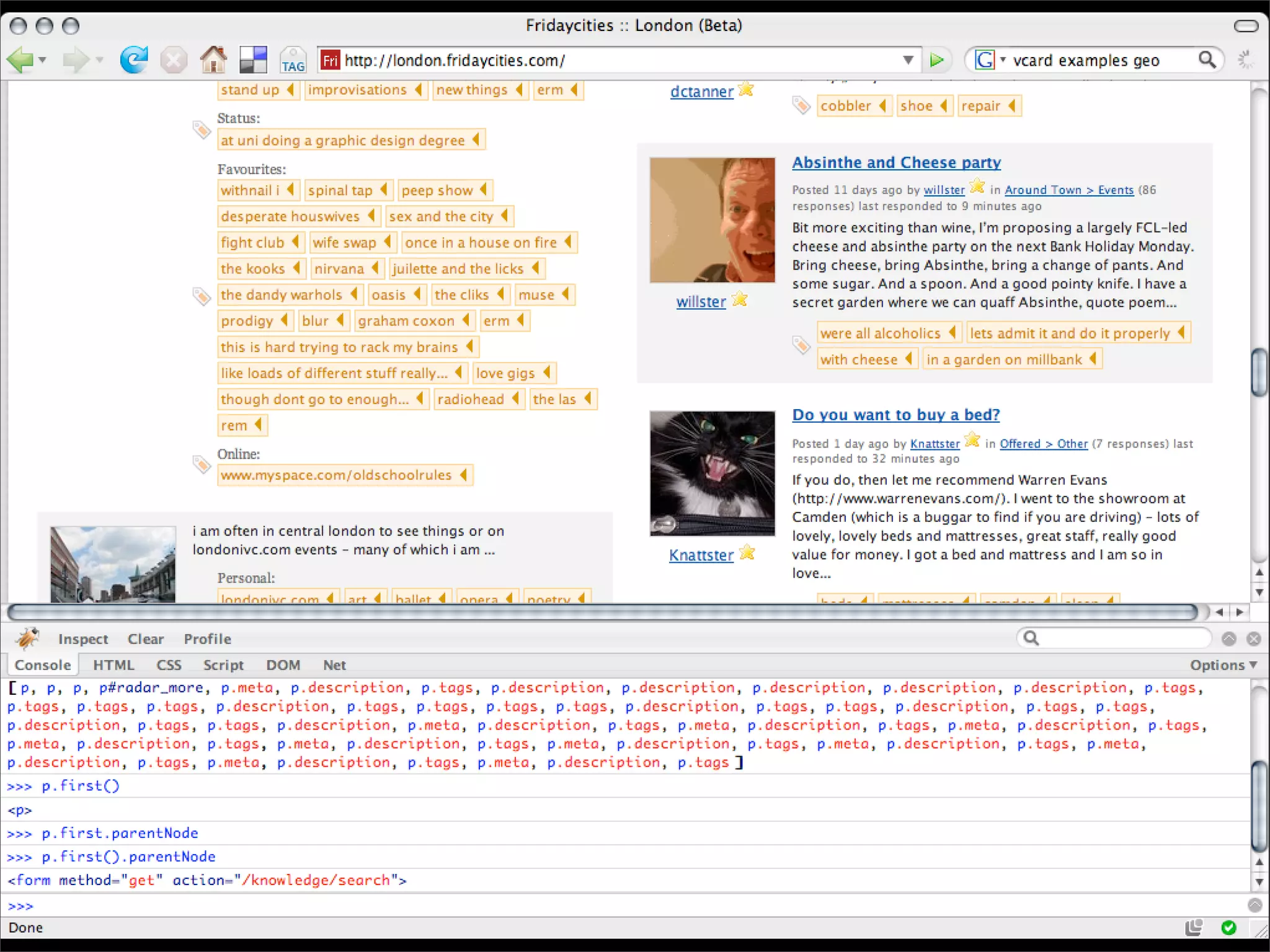Open the Absinthe and Cheese party post
1270x952 pixels.
[x=896, y=162]
